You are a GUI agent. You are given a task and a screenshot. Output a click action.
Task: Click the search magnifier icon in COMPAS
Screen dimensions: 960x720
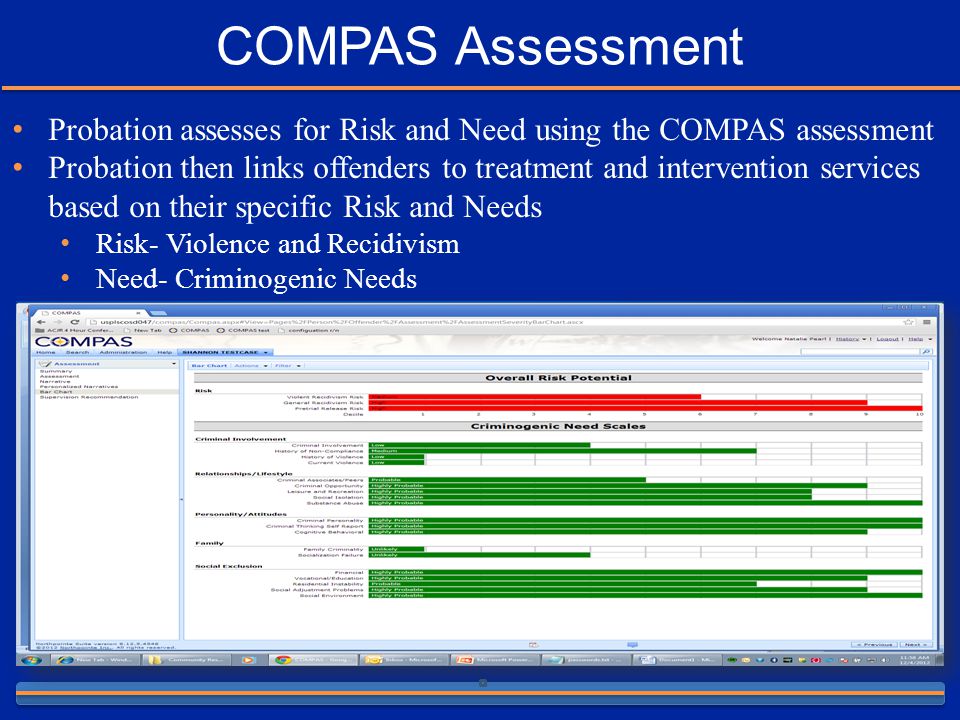pyautogui.click(x=926, y=352)
